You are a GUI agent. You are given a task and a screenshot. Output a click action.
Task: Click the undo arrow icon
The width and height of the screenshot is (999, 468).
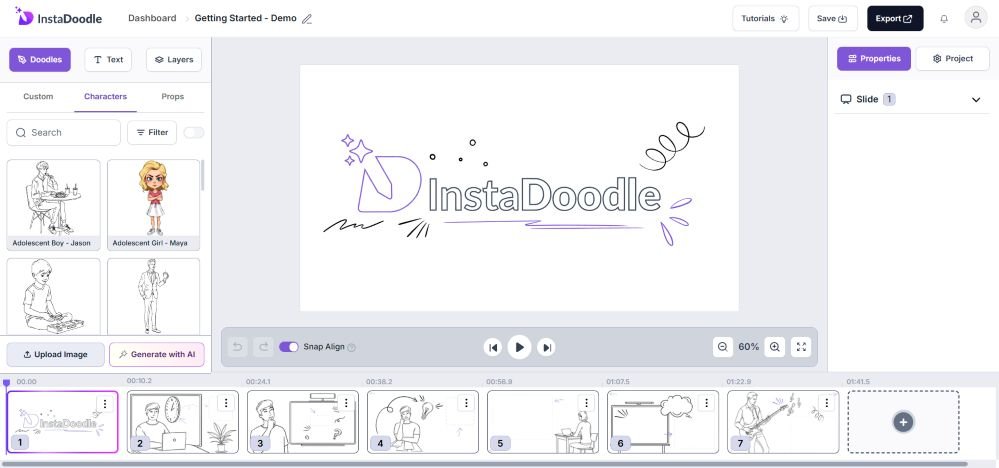coord(238,347)
